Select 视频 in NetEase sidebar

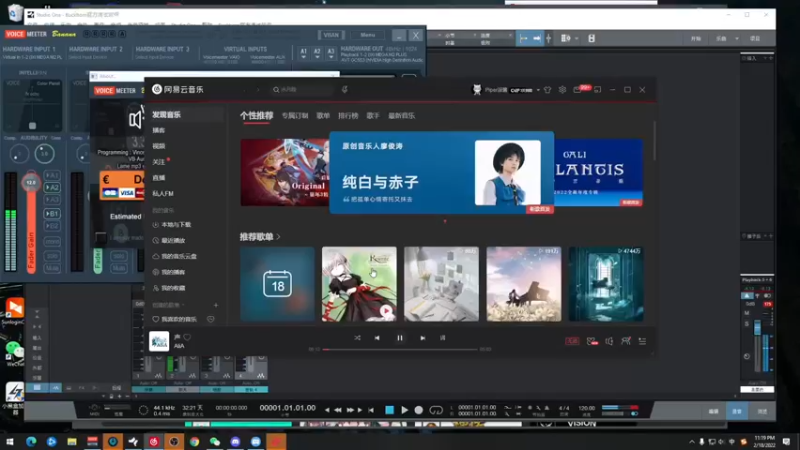coord(159,146)
